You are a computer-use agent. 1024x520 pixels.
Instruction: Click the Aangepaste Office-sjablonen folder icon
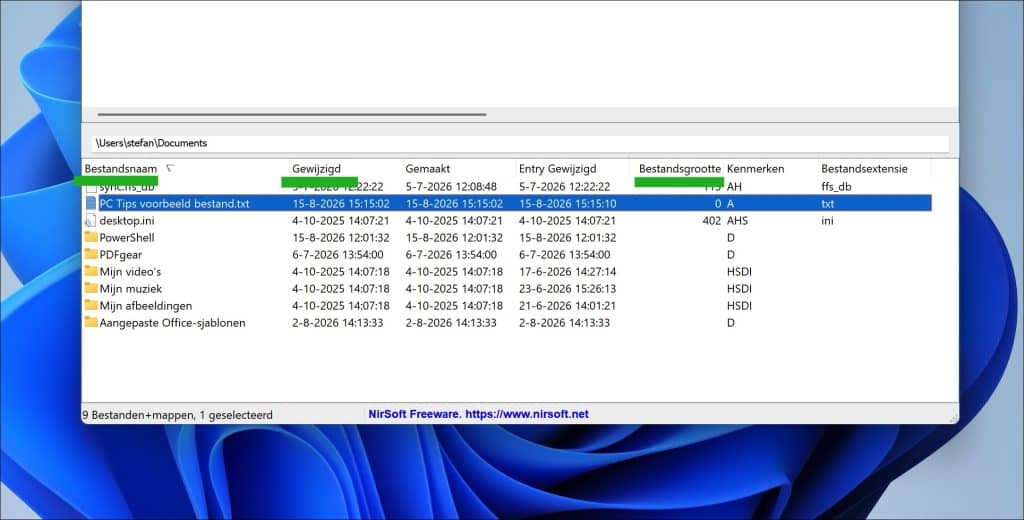[x=91, y=322]
